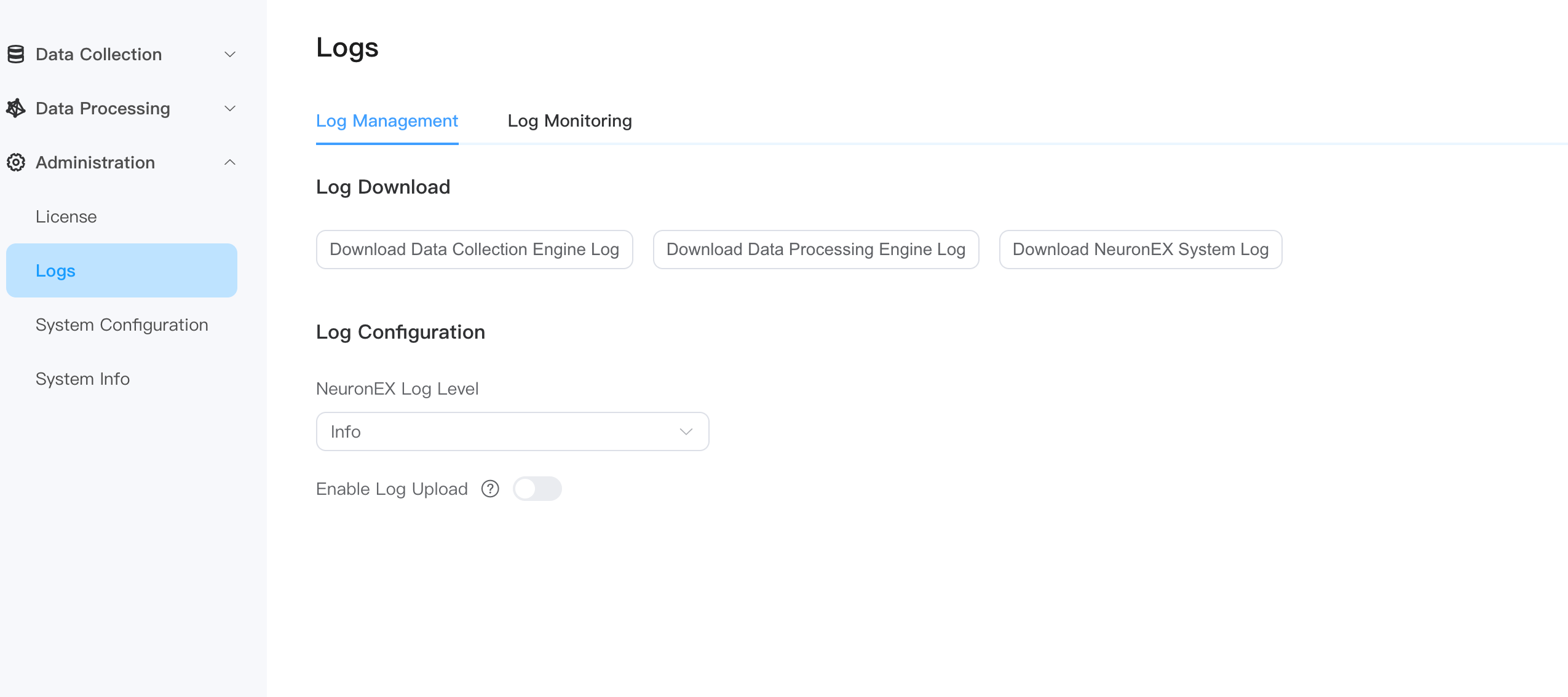The image size is (1568, 697).
Task: Select the Log Management tab
Action: point(387,121)
